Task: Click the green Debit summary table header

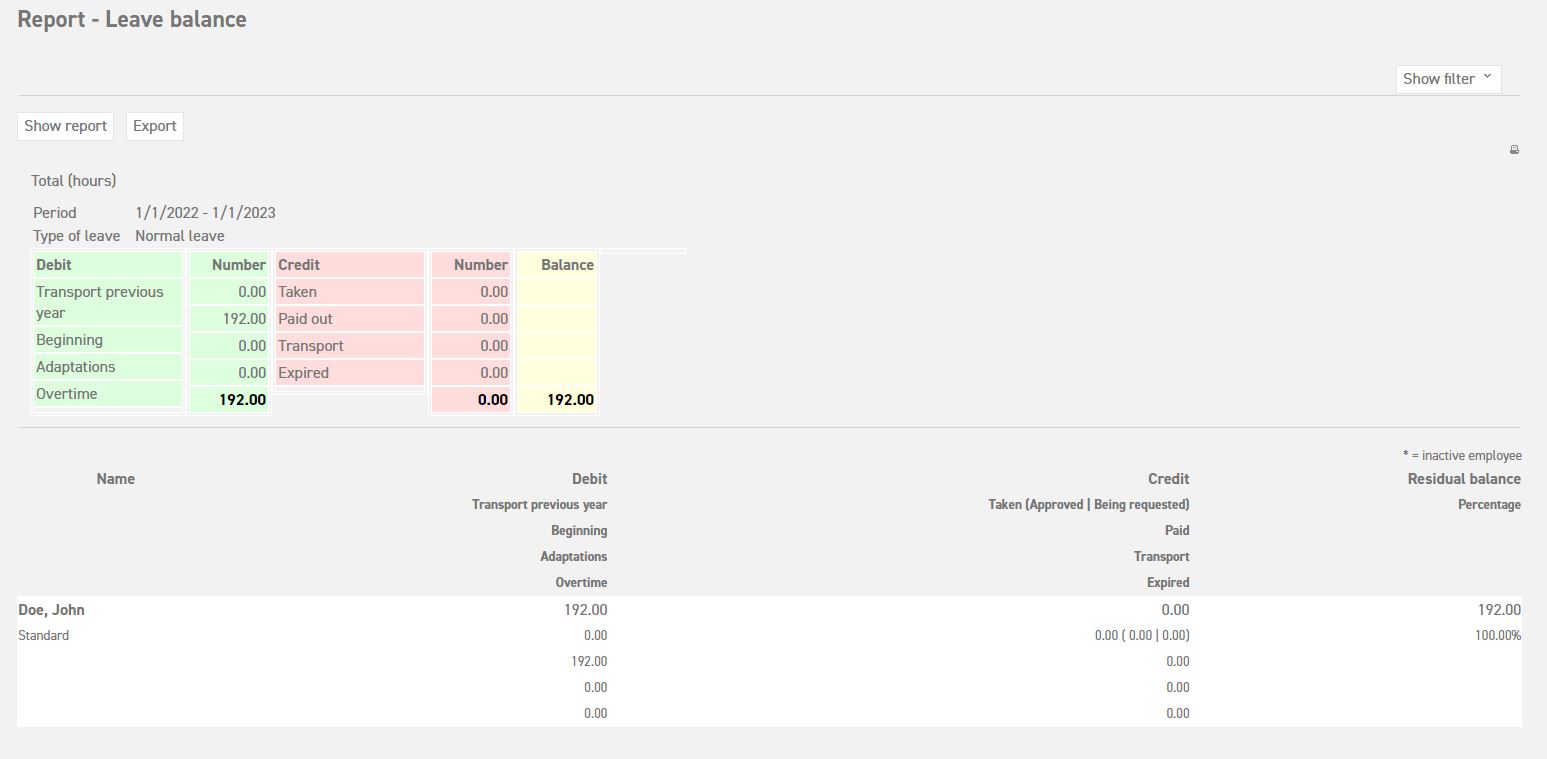Action: pos(54,265)
